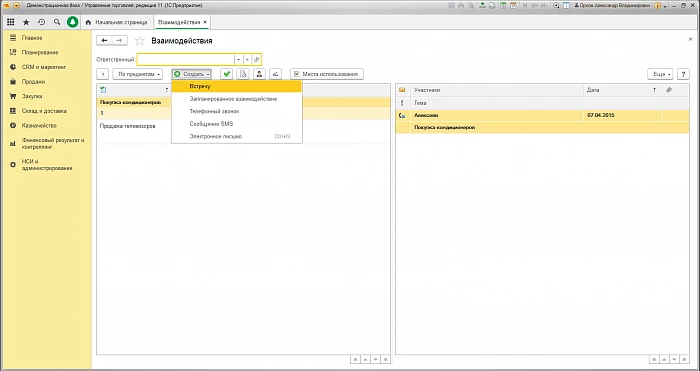The height and width of the screenshot is (371, 700).
Task: Open Планирование section
Action: coord(40,52)
